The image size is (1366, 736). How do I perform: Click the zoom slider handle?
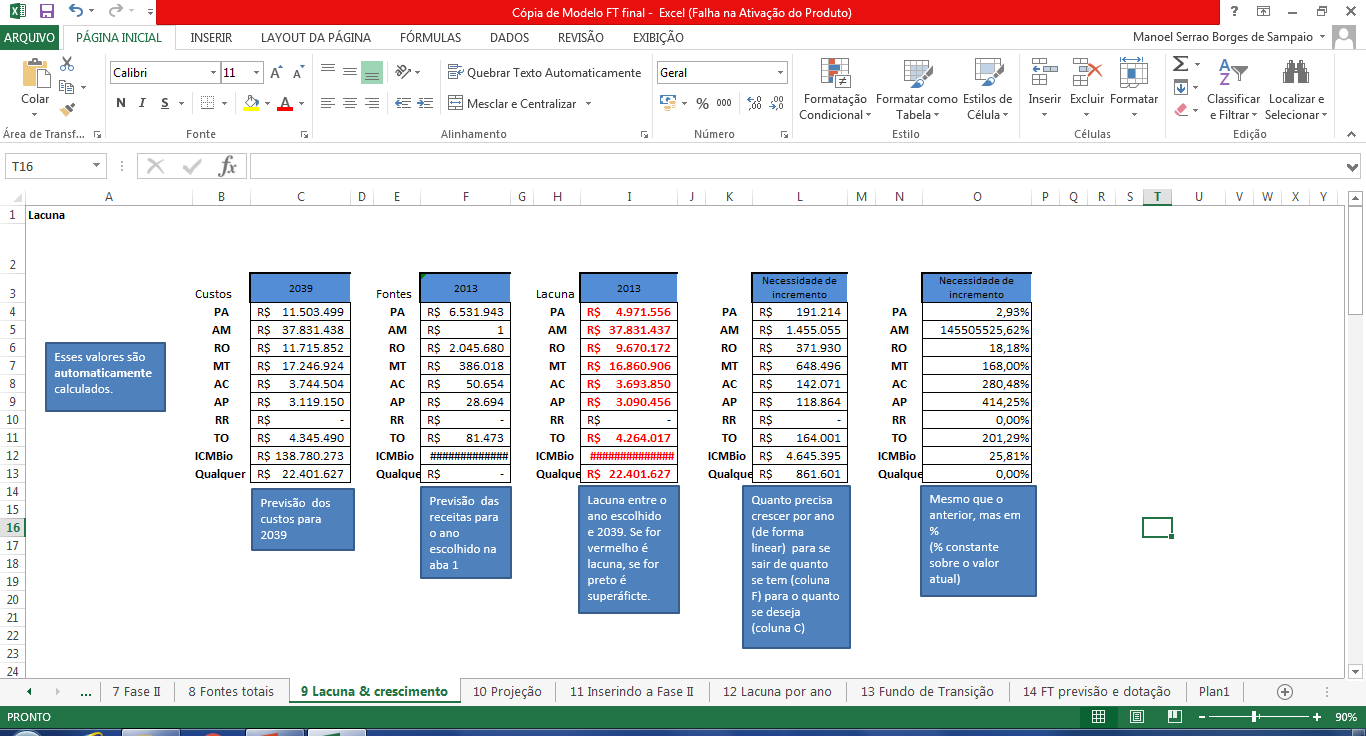1254,717
